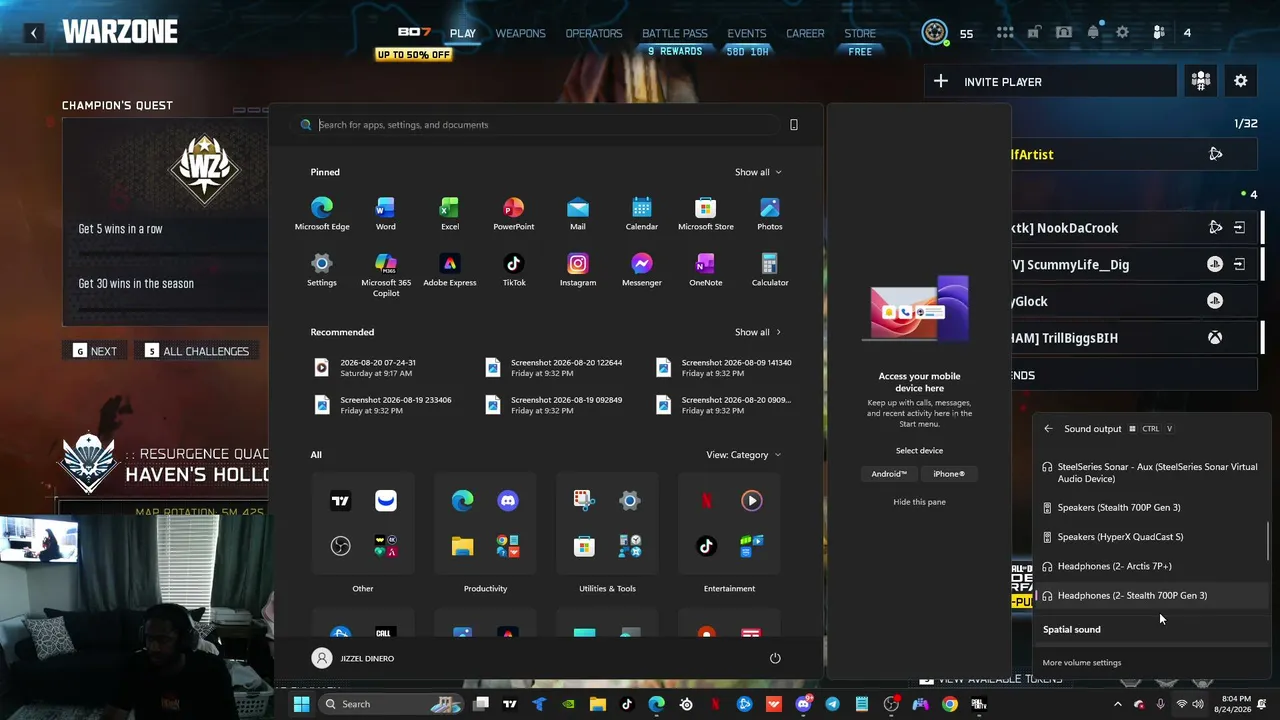
Task: Select Speakers (Stealth 700P Gen 3) output
Action: point(1151,508)
